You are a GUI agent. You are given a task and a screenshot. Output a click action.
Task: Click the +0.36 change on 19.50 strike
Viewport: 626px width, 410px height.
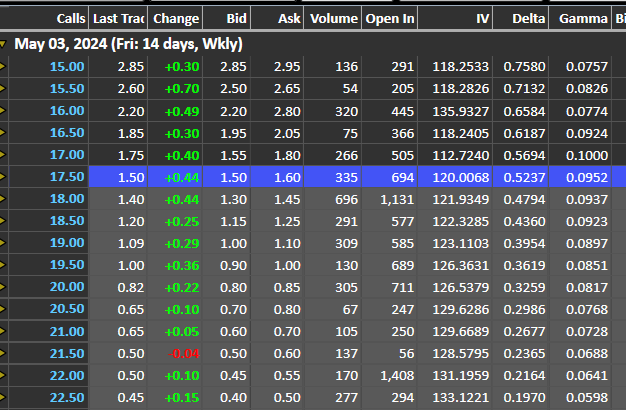(182, 265)
